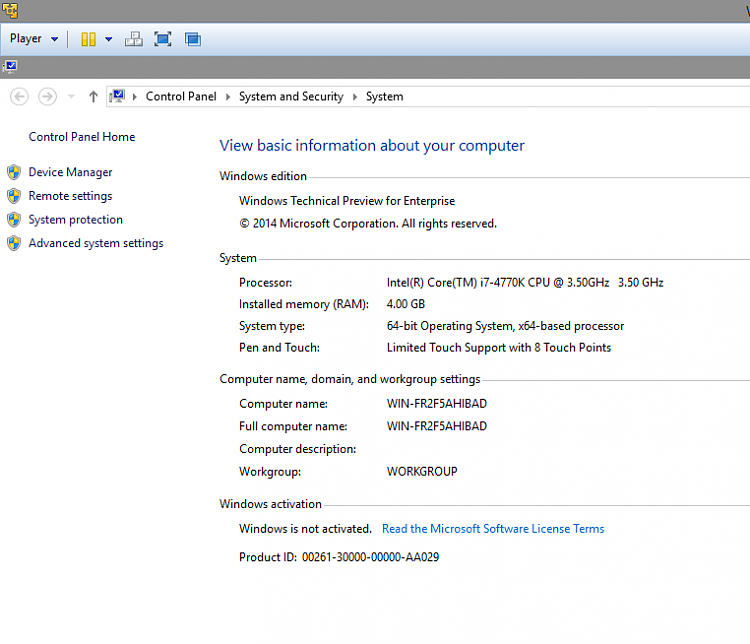Click the System window title icon

tap(10, 67)
